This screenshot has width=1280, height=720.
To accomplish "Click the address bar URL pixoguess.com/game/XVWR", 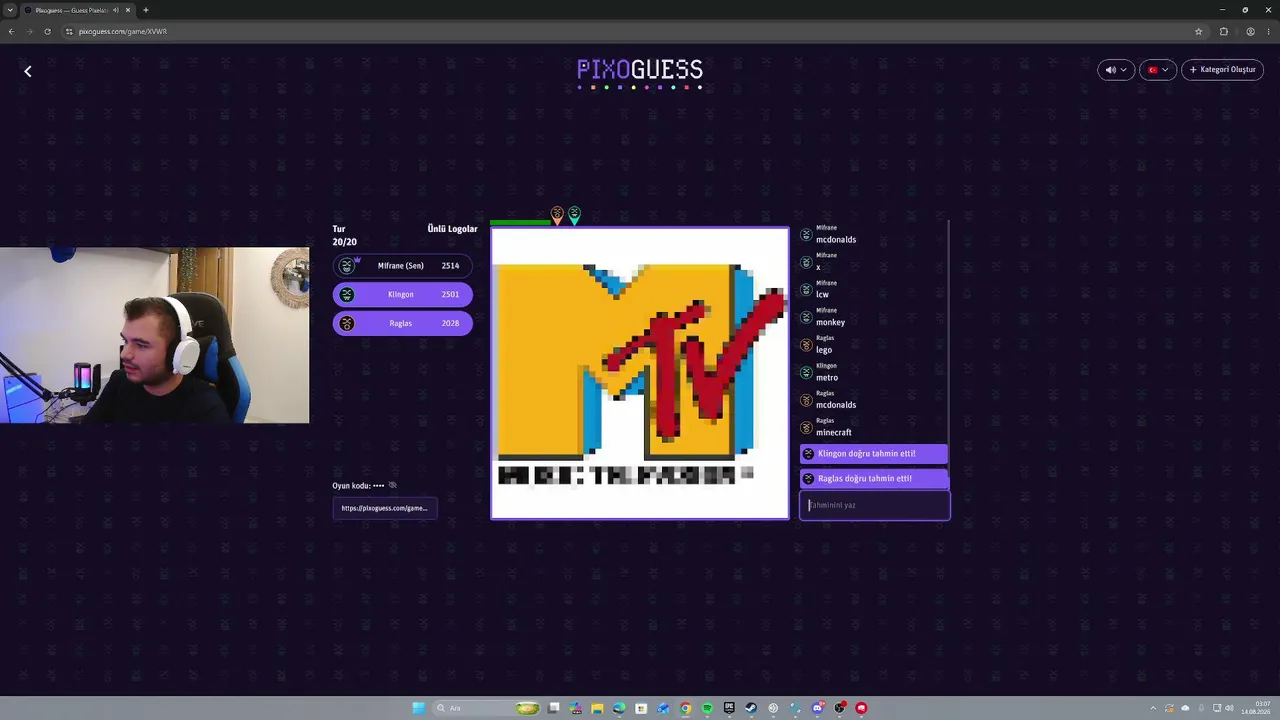I will coord(123,32).
